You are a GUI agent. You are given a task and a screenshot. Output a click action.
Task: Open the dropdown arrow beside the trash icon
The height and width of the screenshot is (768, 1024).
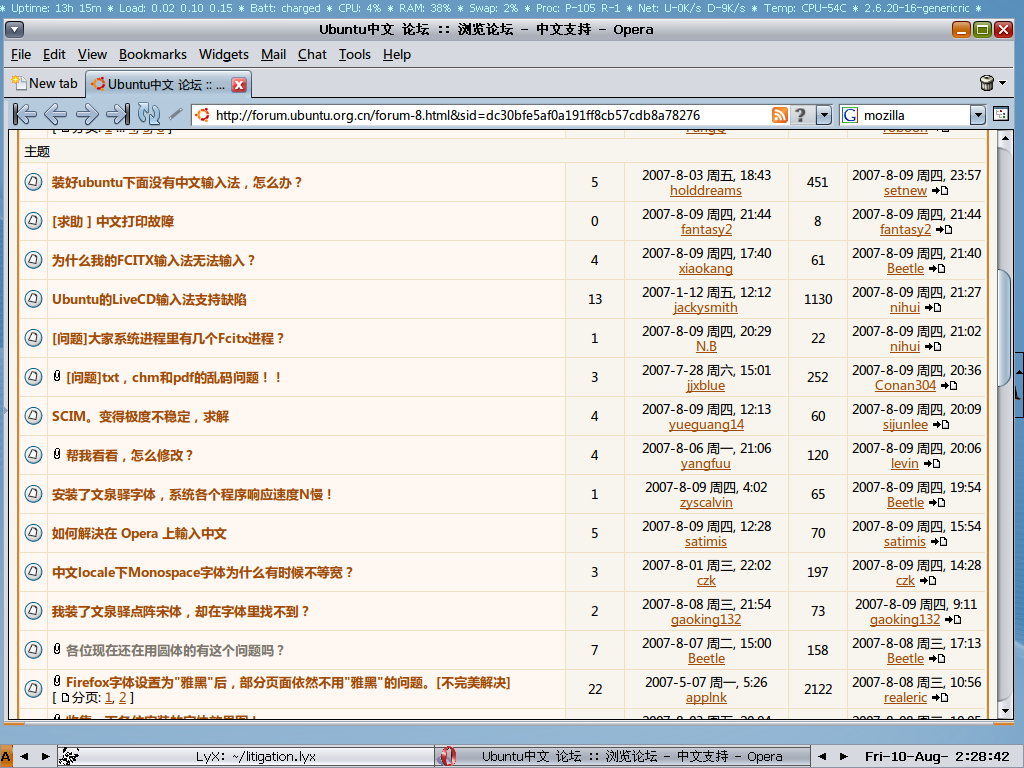pos(1003,83)
